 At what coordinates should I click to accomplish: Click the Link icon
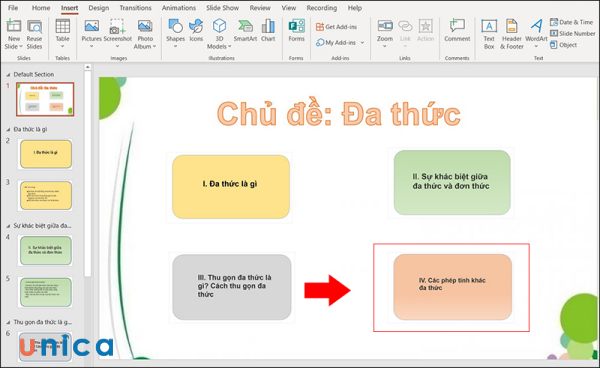click(x=405, y=26)
